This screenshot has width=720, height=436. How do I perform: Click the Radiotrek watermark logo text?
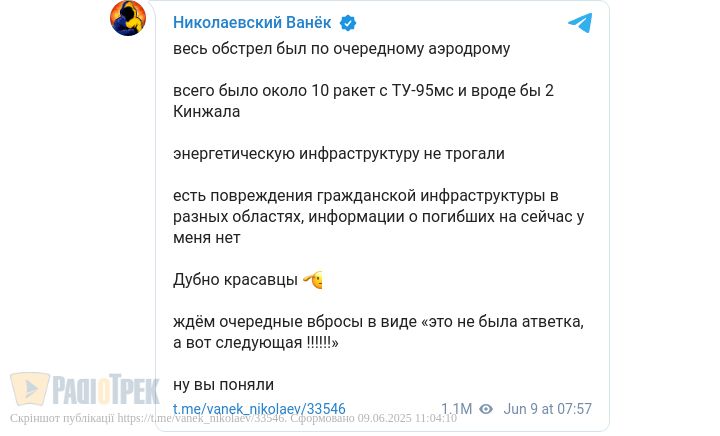(104, 389)
